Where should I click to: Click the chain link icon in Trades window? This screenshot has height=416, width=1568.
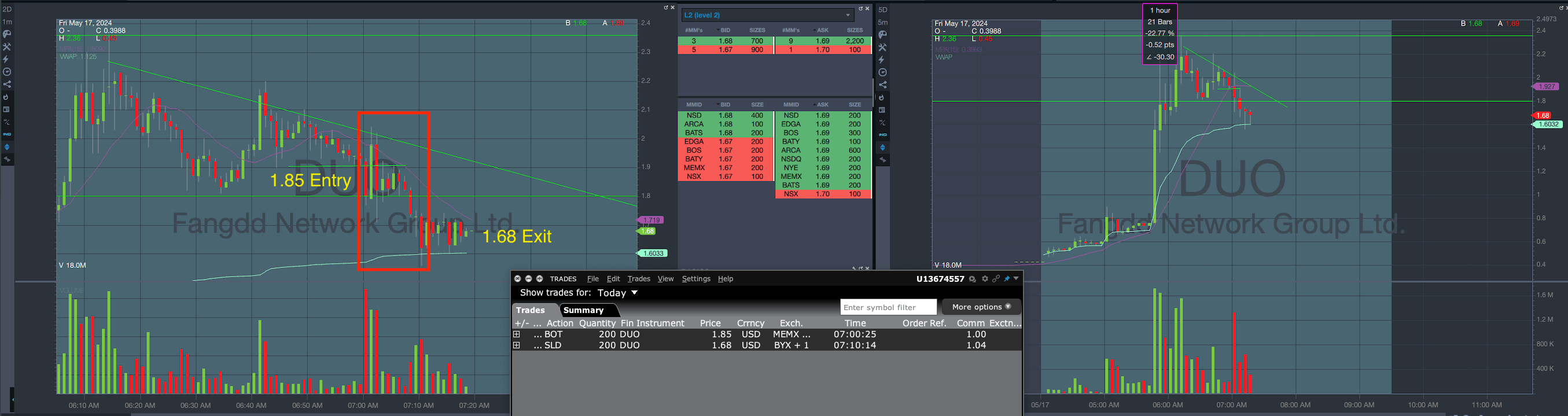coord(996,279)
